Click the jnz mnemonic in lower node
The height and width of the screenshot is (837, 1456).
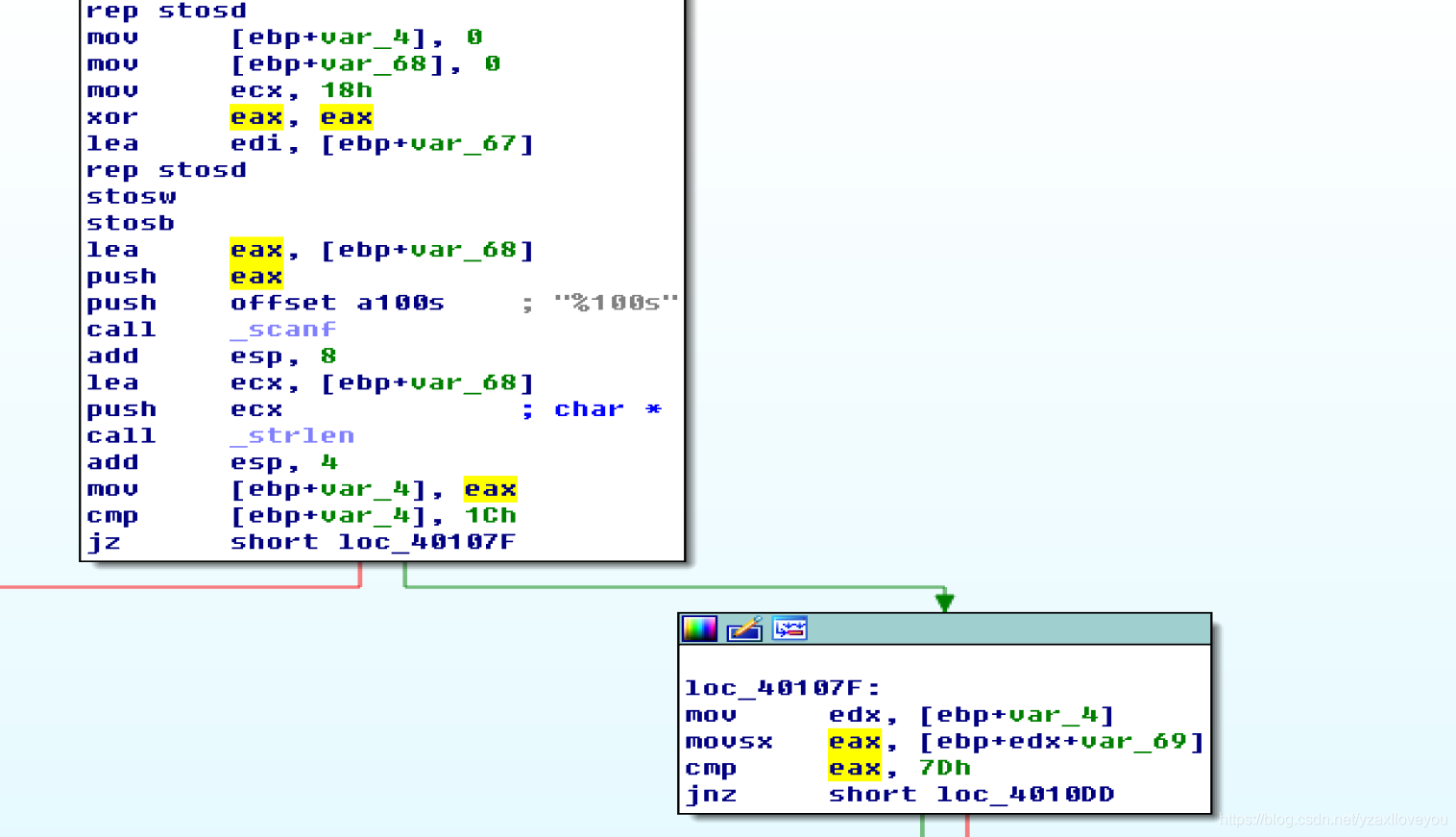[x=712, y=795]
